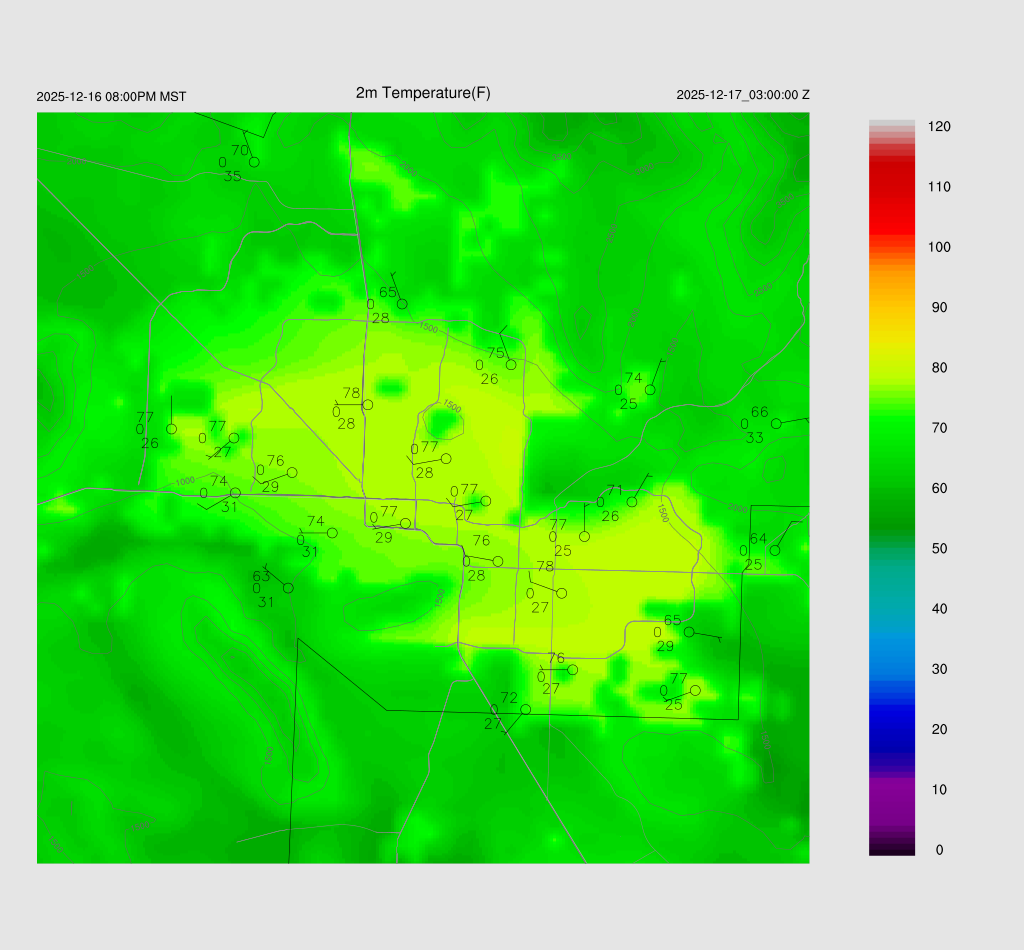Click the station circle labeled 75 and 26
This screenshot has height=950, width=1024.
(x=511, y=365)
